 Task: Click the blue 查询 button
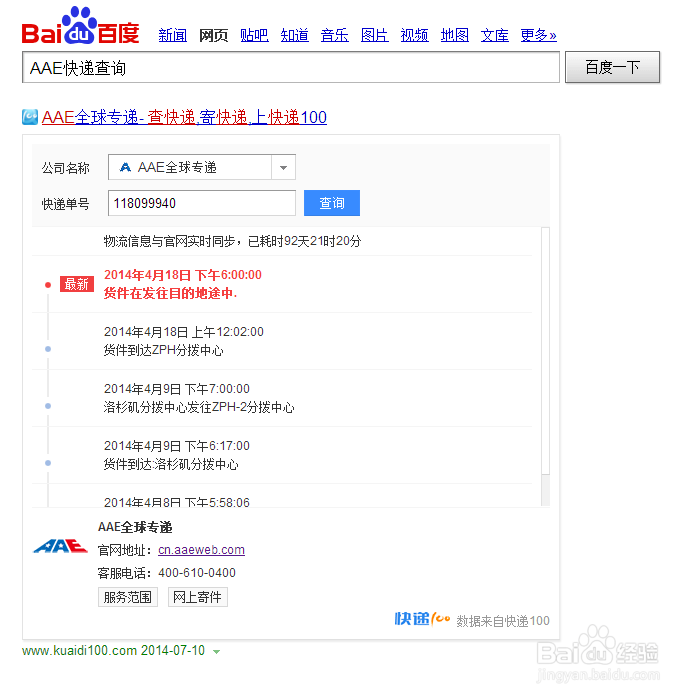pos(332,203)
